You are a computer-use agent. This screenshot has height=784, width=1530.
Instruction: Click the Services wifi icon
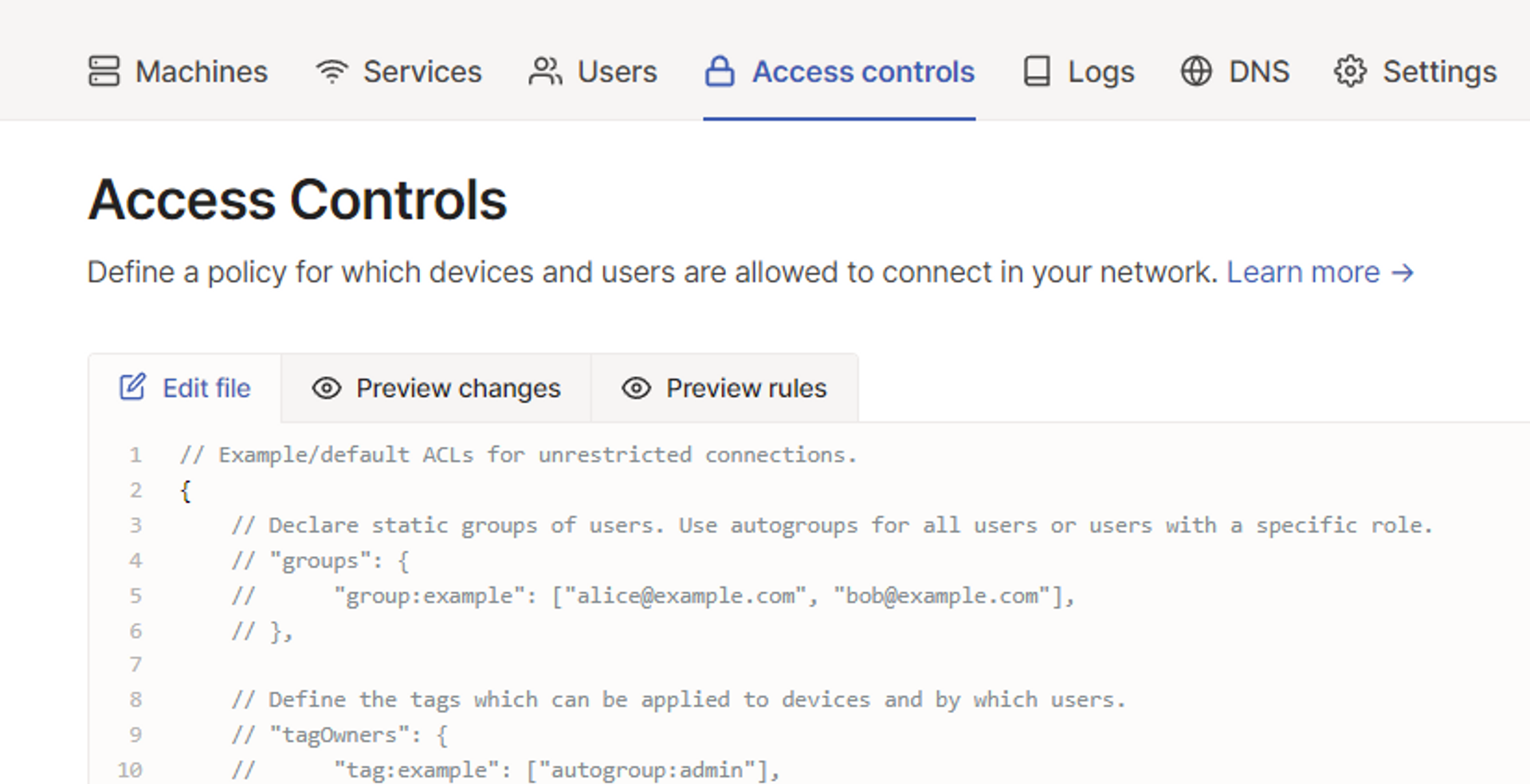331,71
